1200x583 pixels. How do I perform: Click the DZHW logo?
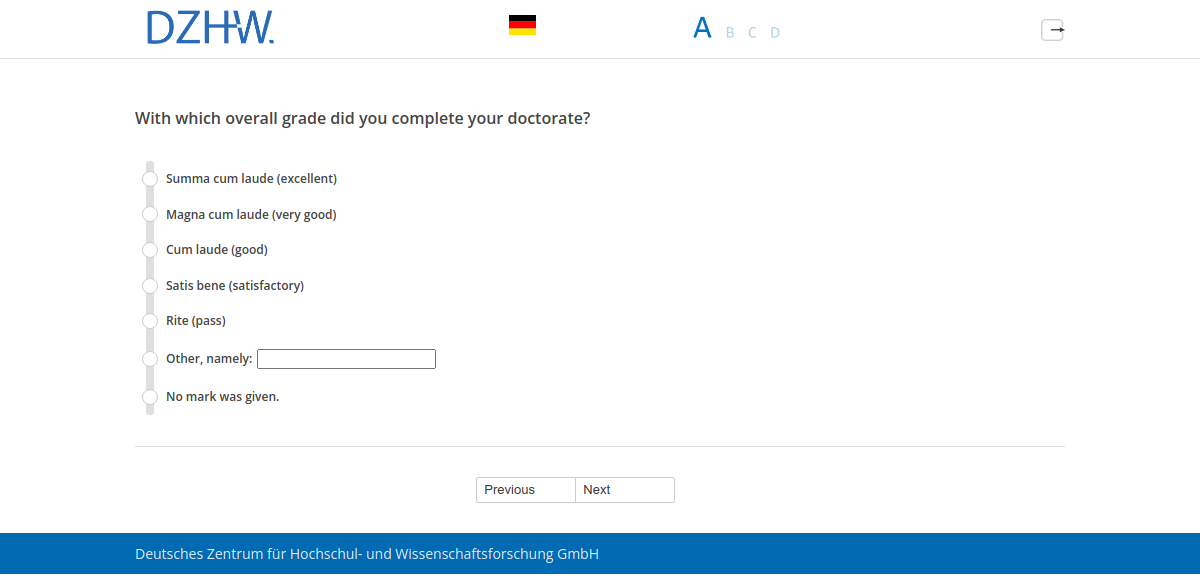[x=210, y=27]
